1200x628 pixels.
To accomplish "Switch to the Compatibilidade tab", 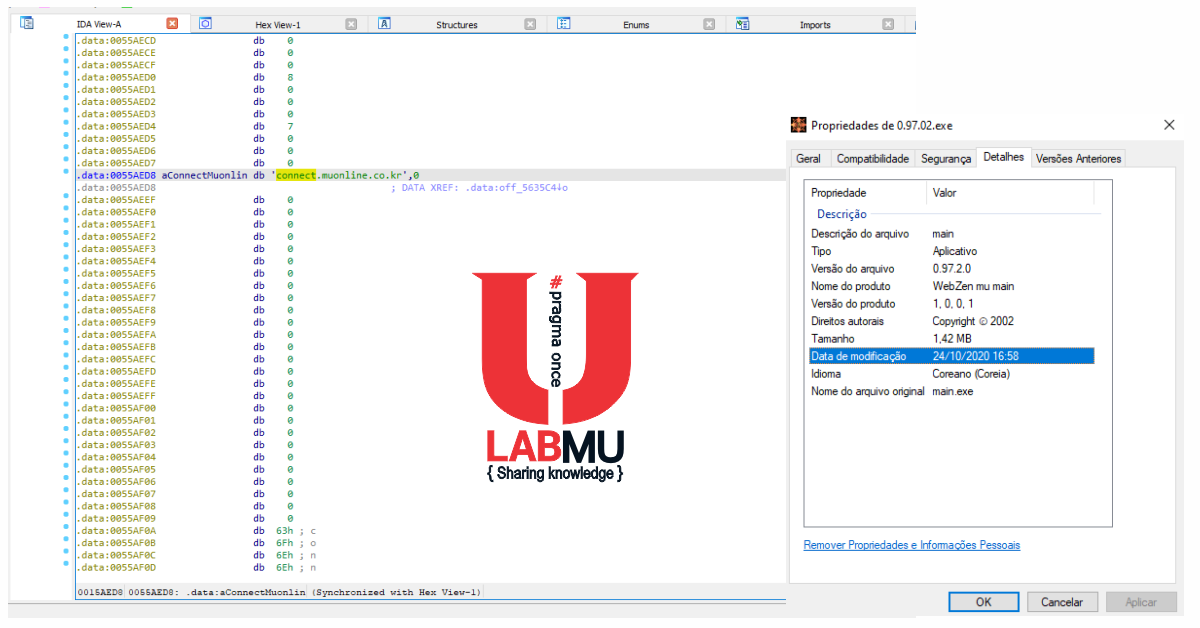I will tap(872, 158).
